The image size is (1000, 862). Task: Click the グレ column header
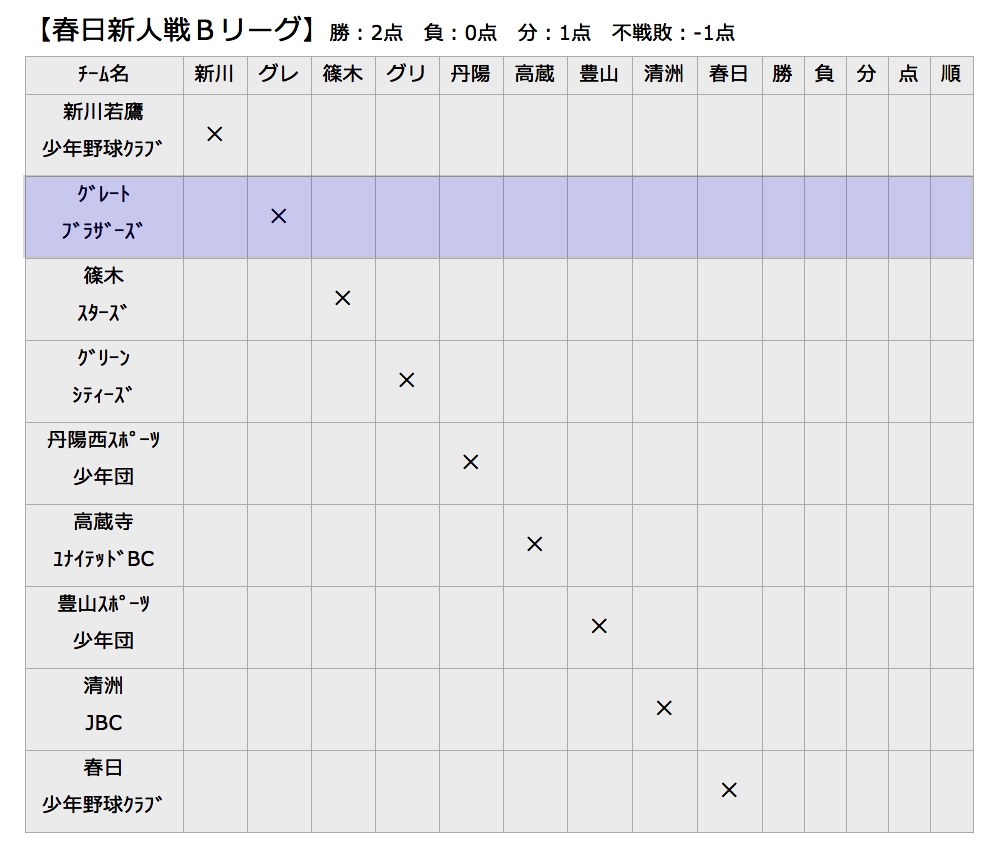point(279,75)
